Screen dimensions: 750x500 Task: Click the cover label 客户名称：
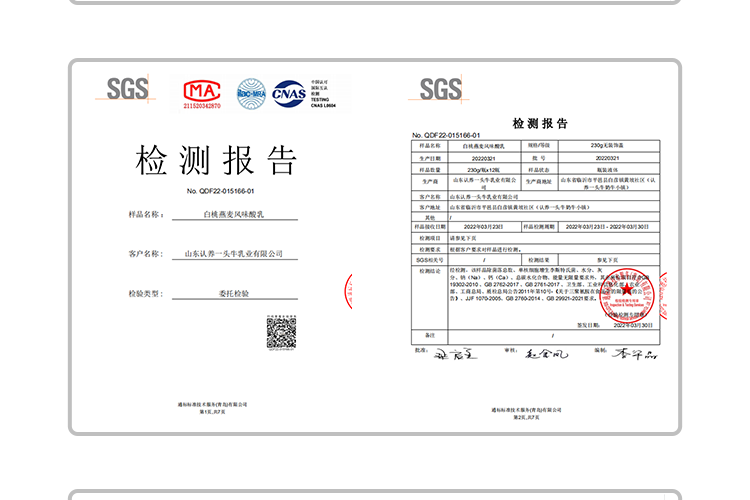pos(146,254)
